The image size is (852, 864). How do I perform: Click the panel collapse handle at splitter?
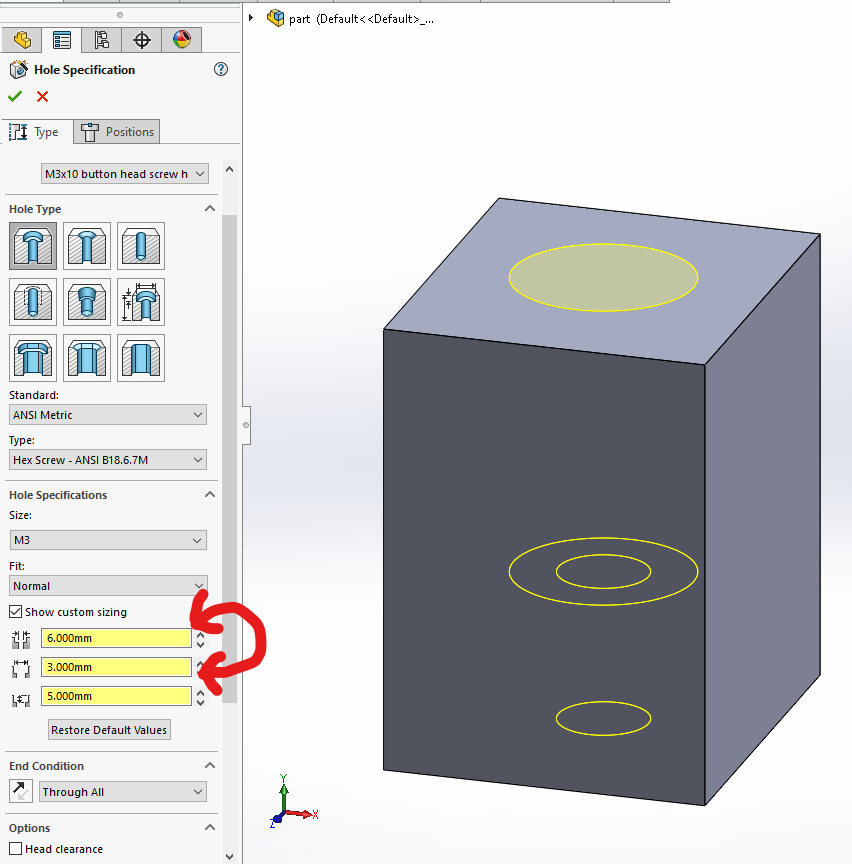[246, 425]
